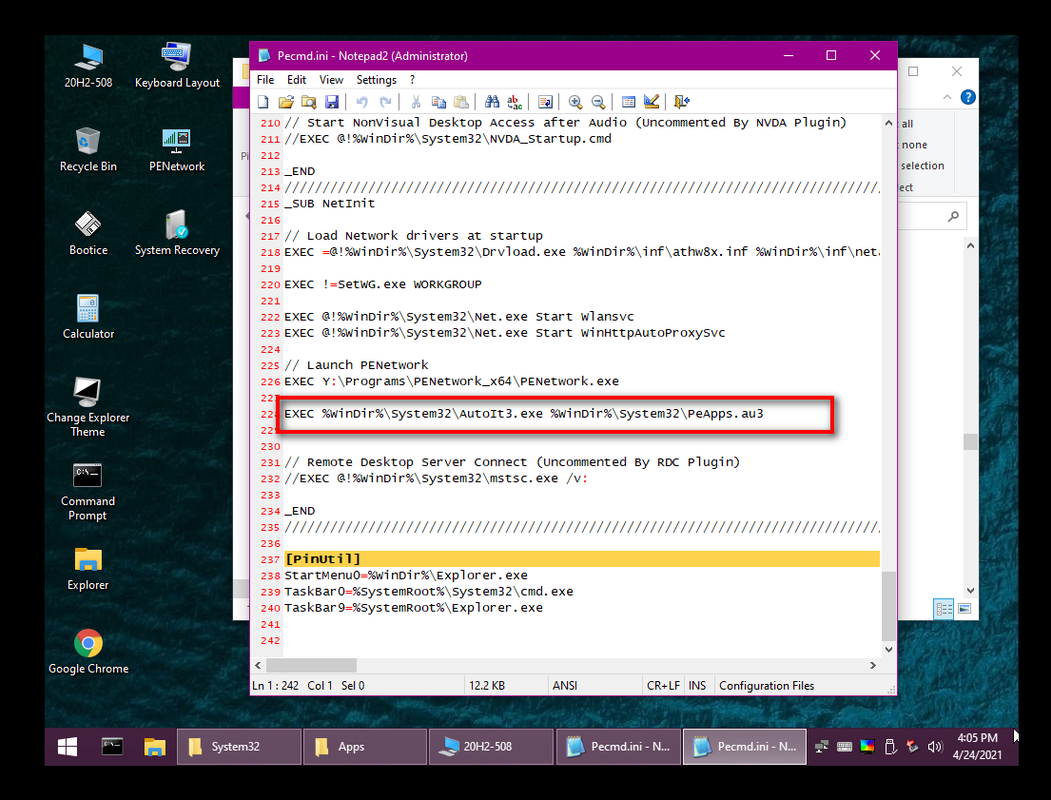
Task: Launch Google Chrome from desktop
Action: [88, 652]
